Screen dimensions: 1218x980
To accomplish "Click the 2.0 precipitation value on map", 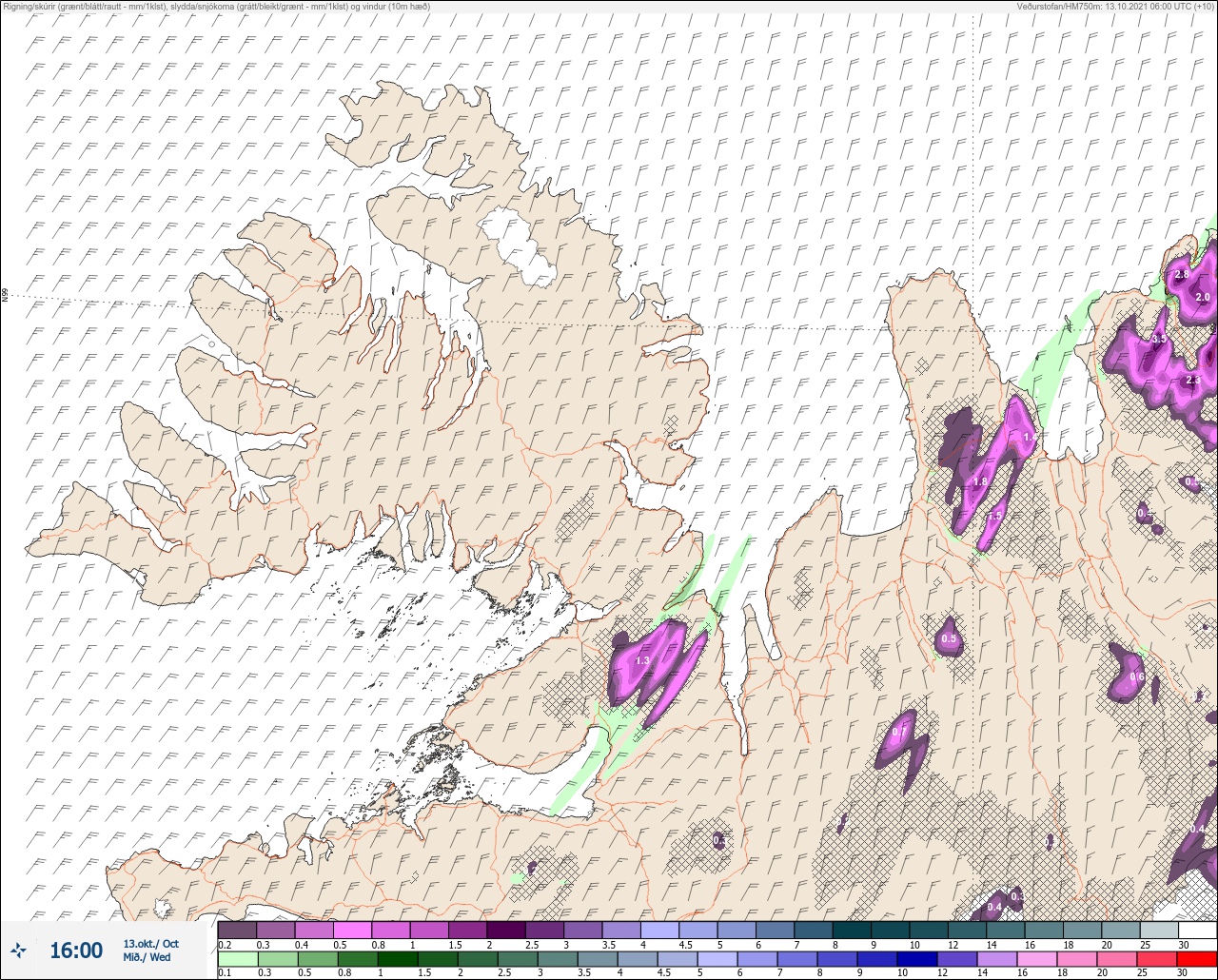I will [1203, 297].
